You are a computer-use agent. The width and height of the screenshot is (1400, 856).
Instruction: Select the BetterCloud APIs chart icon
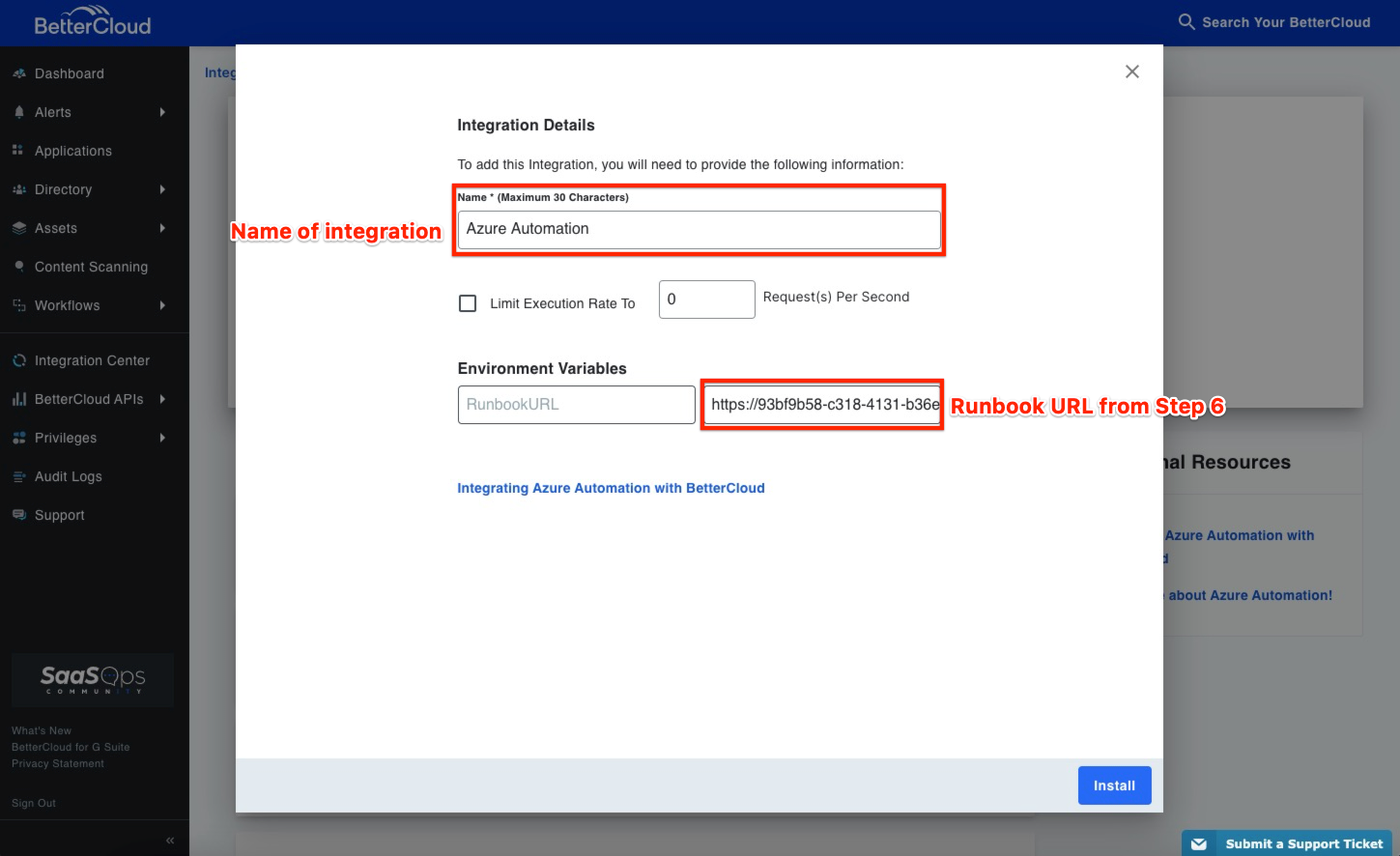click(19, 399)
